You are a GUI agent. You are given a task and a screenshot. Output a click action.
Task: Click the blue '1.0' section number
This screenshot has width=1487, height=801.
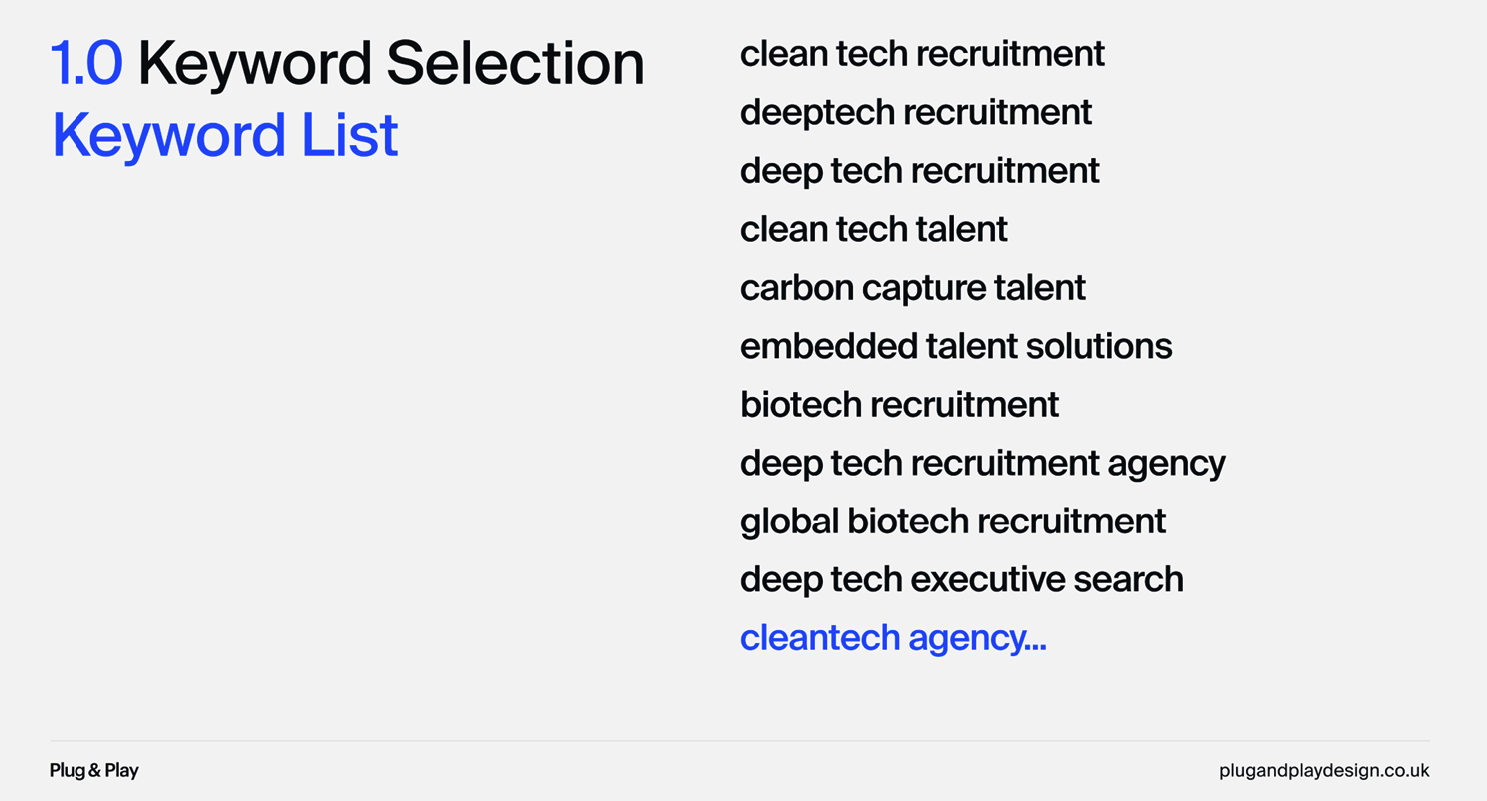click(x=87, y=63)
